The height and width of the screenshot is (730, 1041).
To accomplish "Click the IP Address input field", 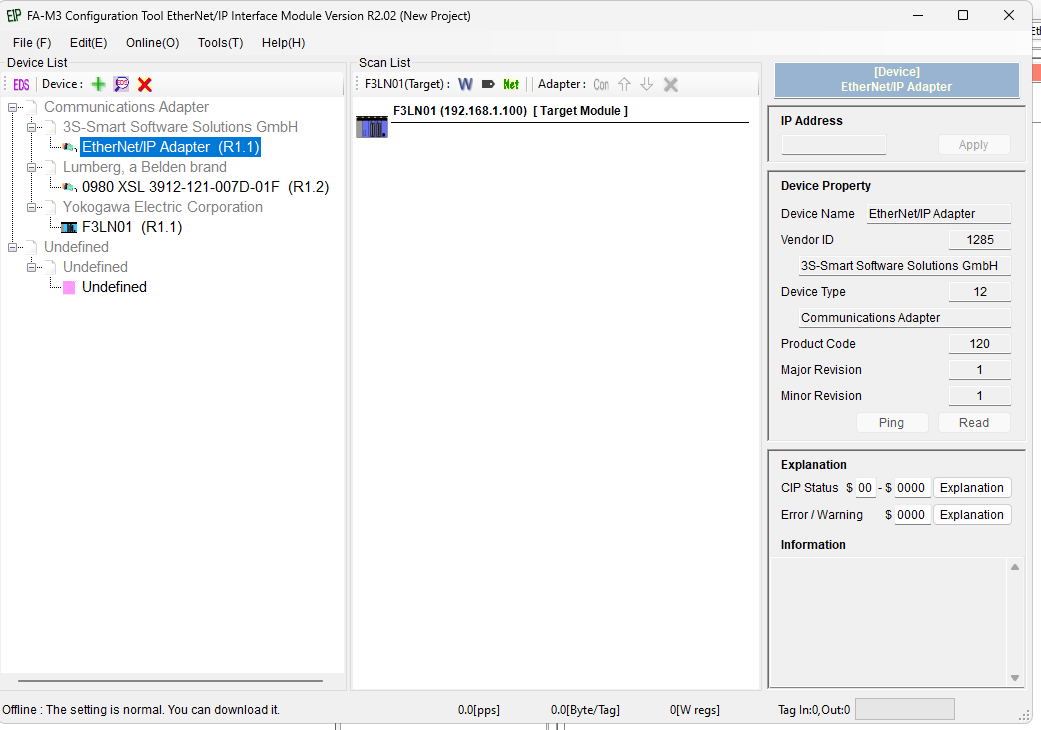I will 834,145.
